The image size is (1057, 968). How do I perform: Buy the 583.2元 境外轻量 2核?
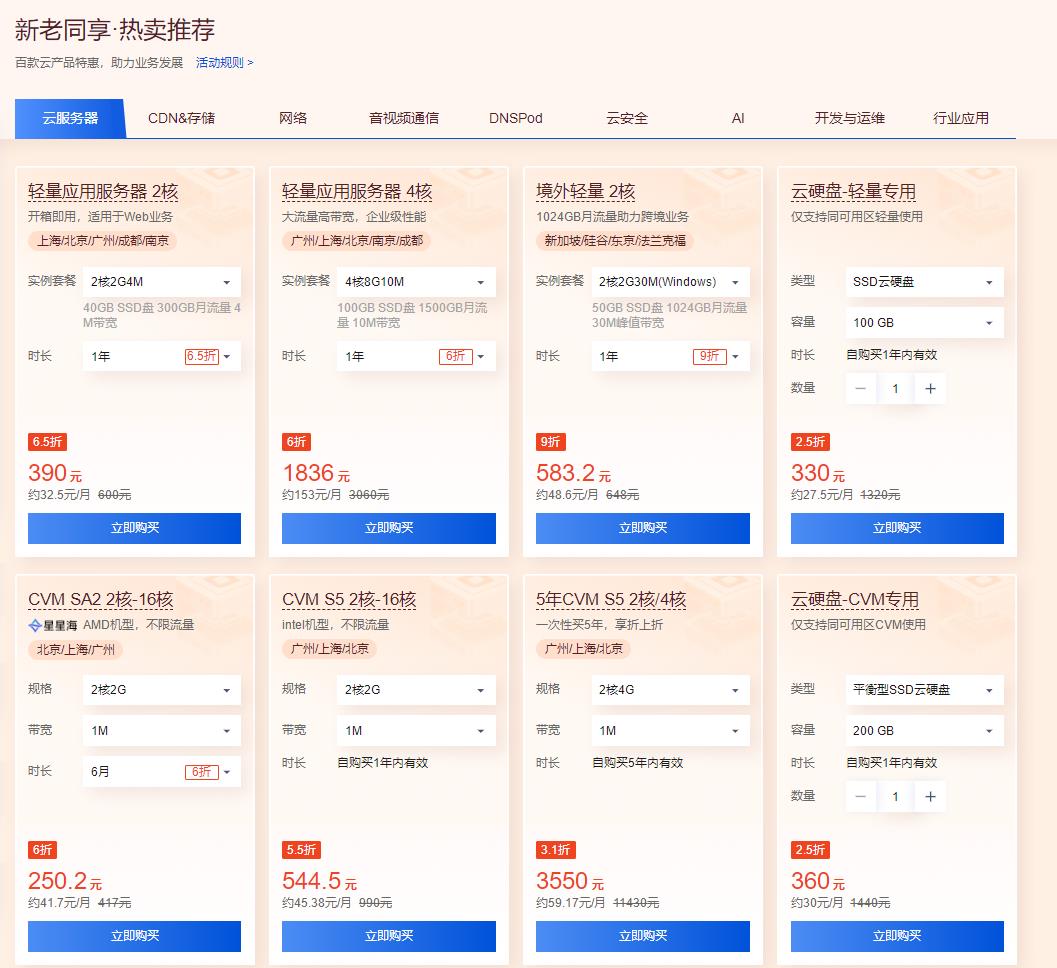[642, 528]
